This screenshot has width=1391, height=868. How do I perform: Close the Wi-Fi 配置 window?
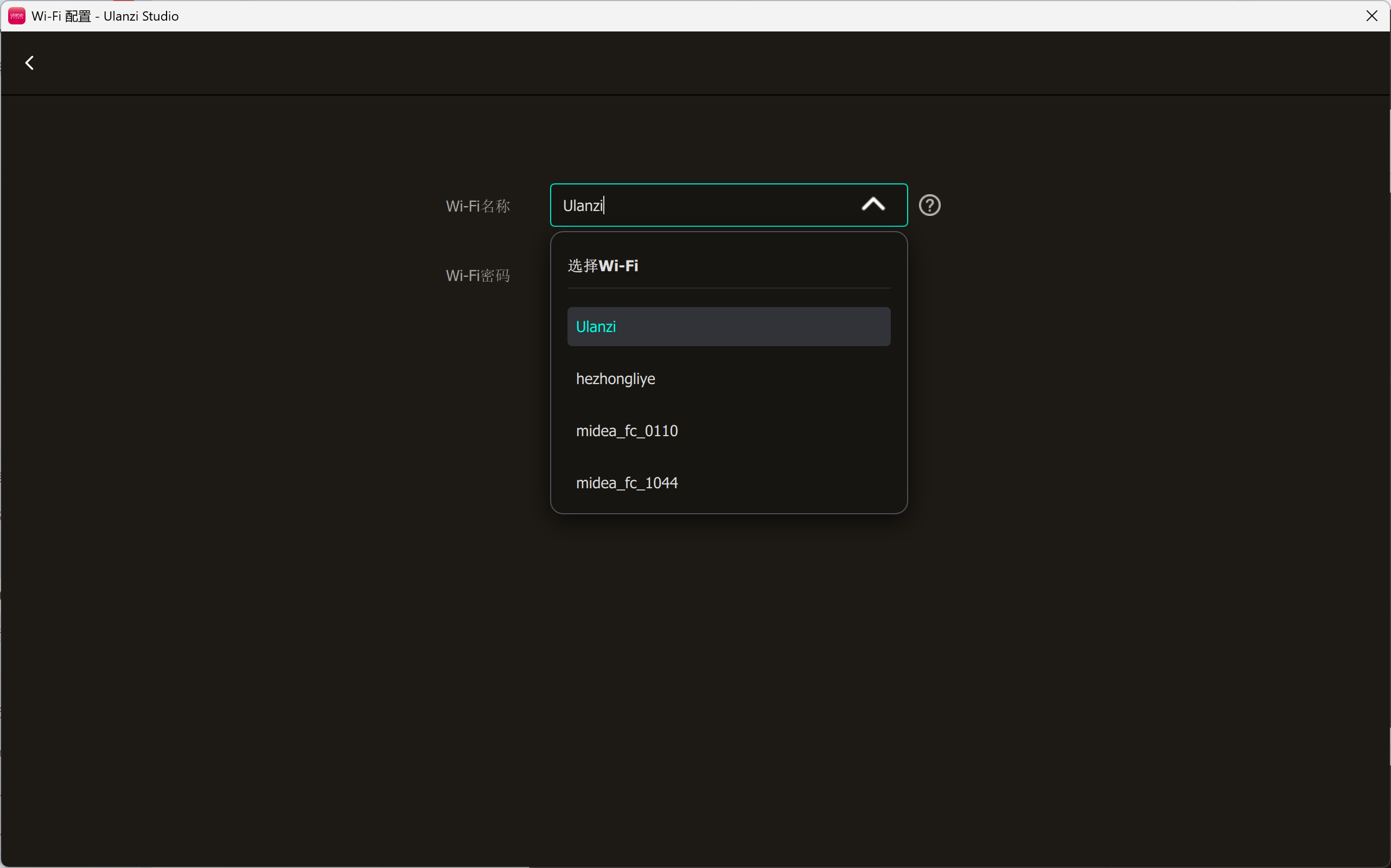pos(1371,16)
